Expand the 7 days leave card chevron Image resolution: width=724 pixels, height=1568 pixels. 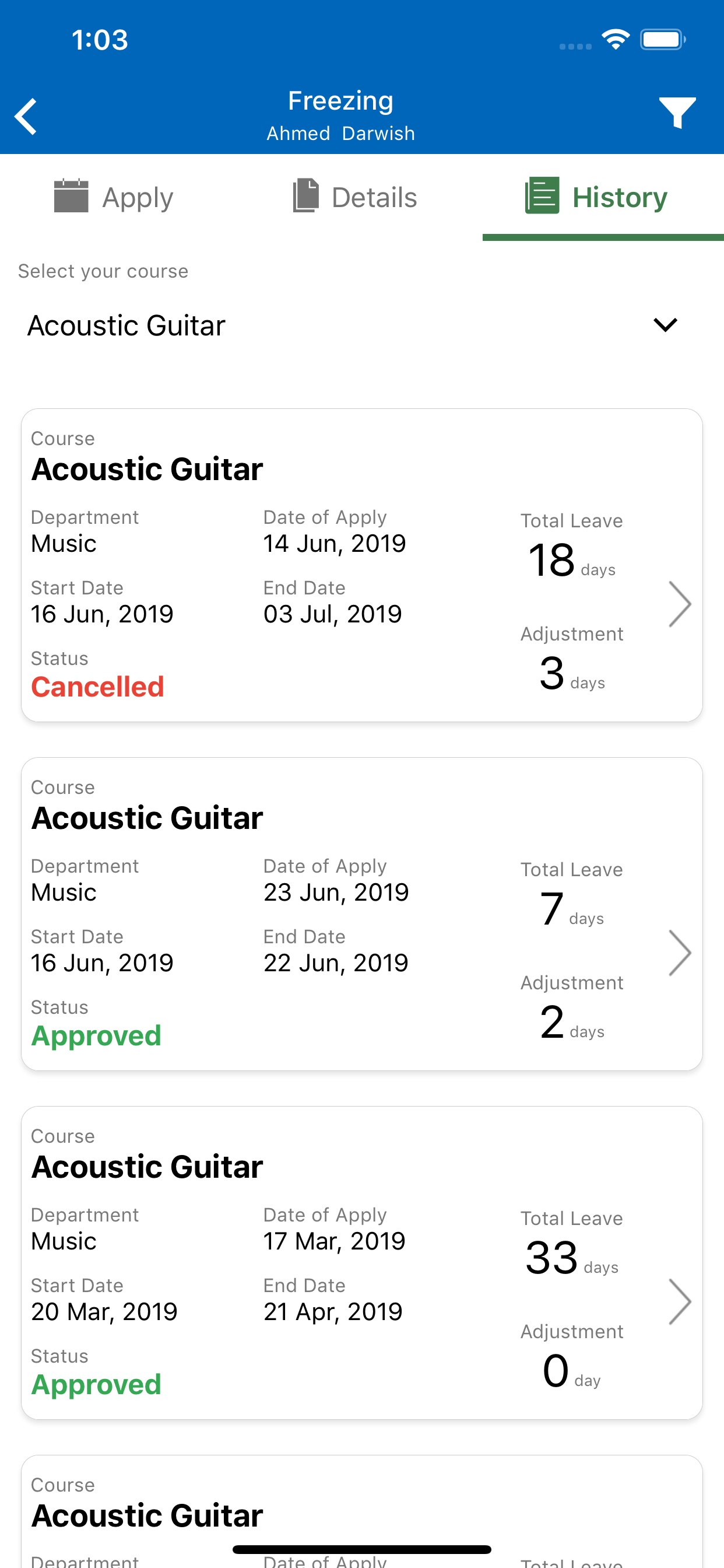(680, 953)
